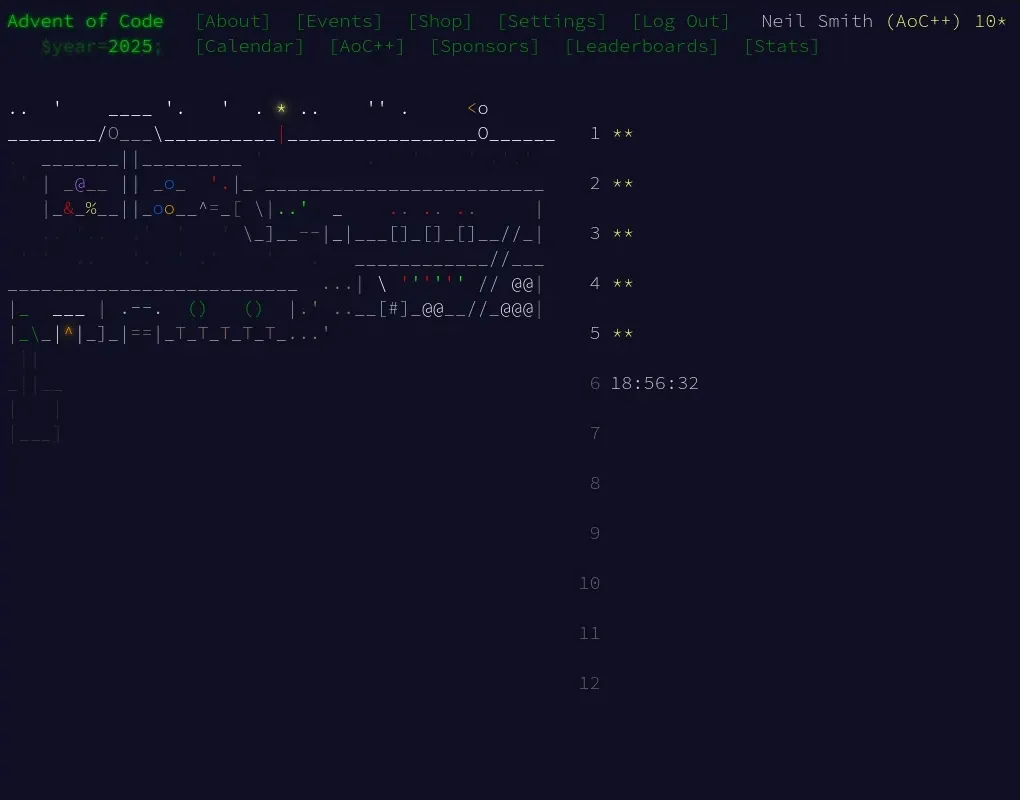Viewport: 1020px width, 800px height.
Task: Select the gold stars for Day 4
Action: click(622, 283)
